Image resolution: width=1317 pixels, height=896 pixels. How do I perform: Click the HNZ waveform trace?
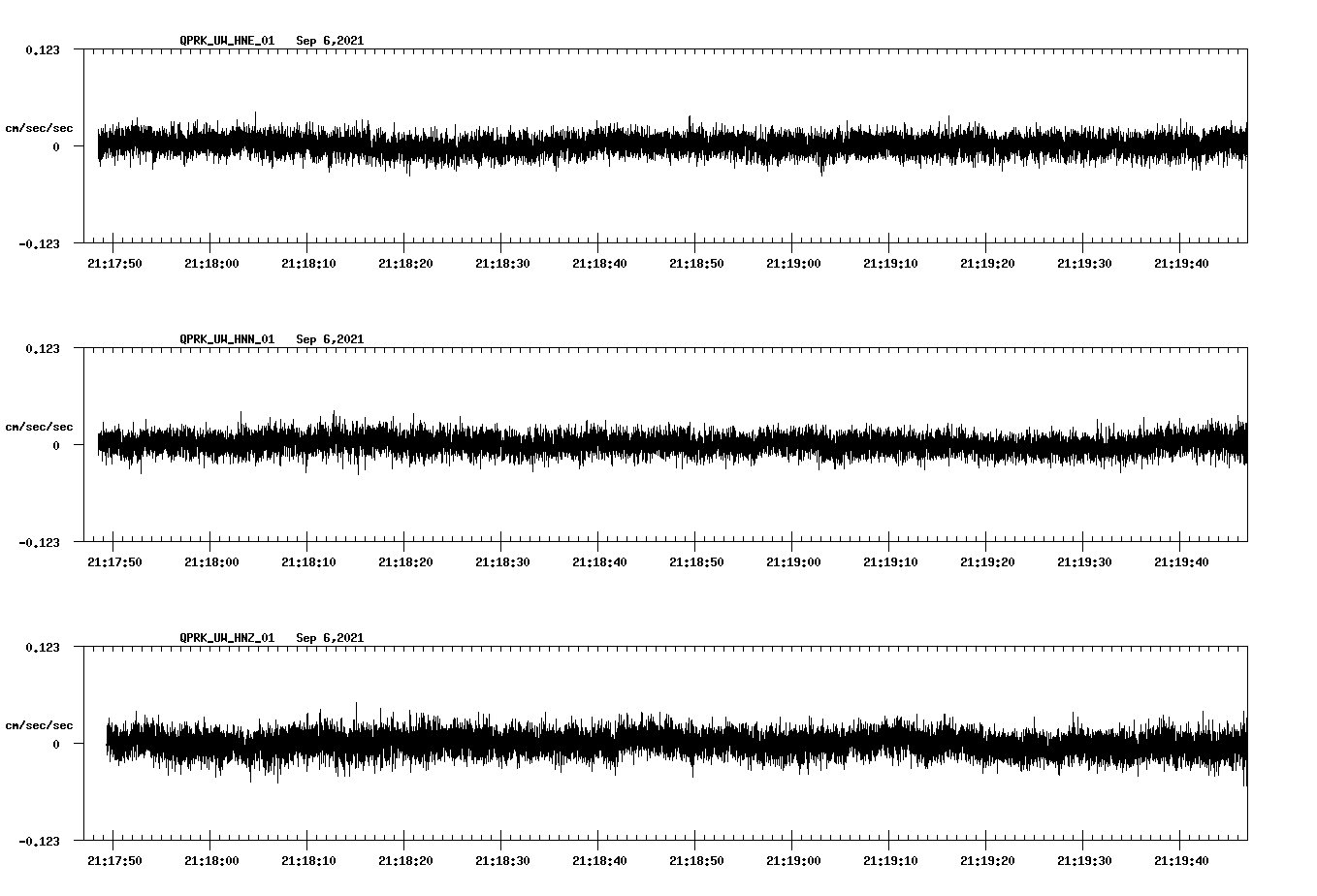(676, 743)
